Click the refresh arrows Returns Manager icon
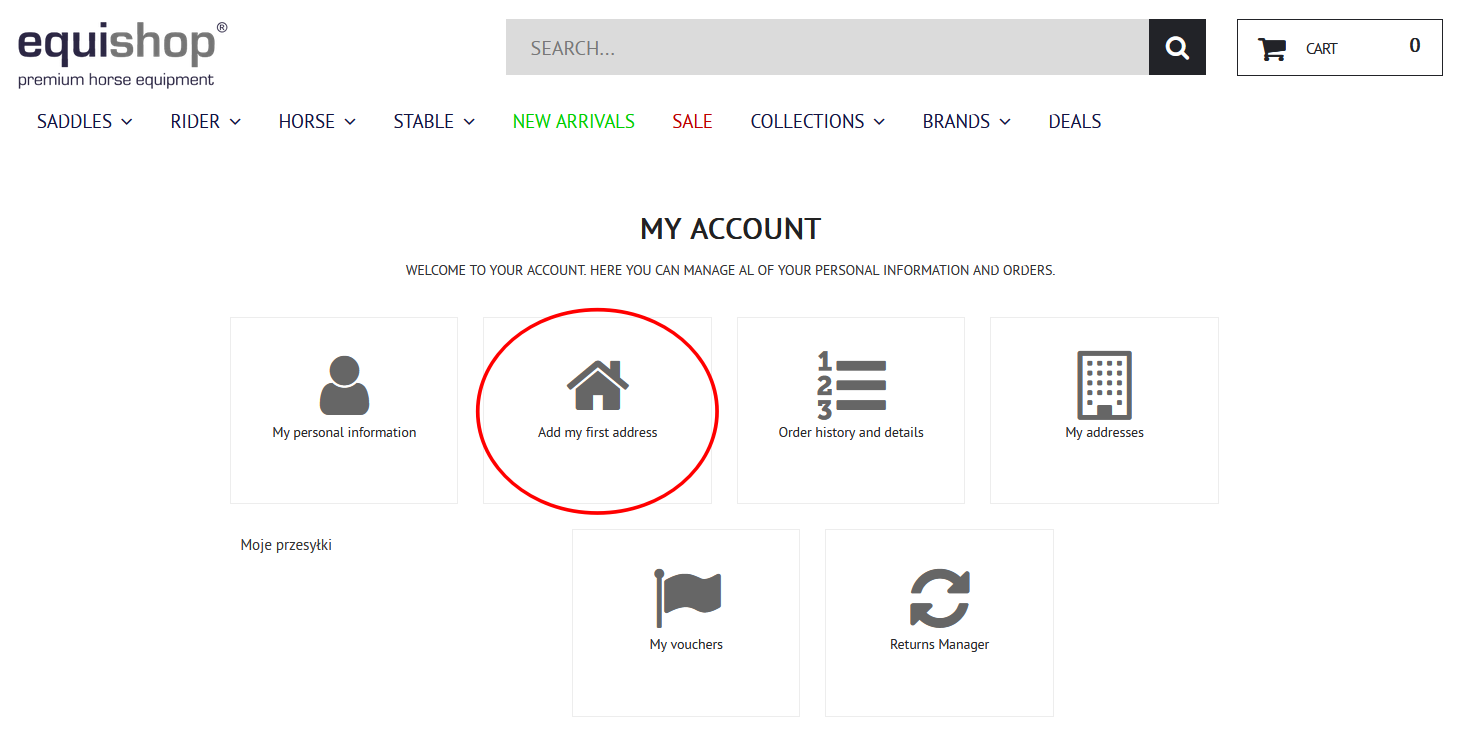The width and height of the screenshot is (1469, 739). tap(939, 597)
